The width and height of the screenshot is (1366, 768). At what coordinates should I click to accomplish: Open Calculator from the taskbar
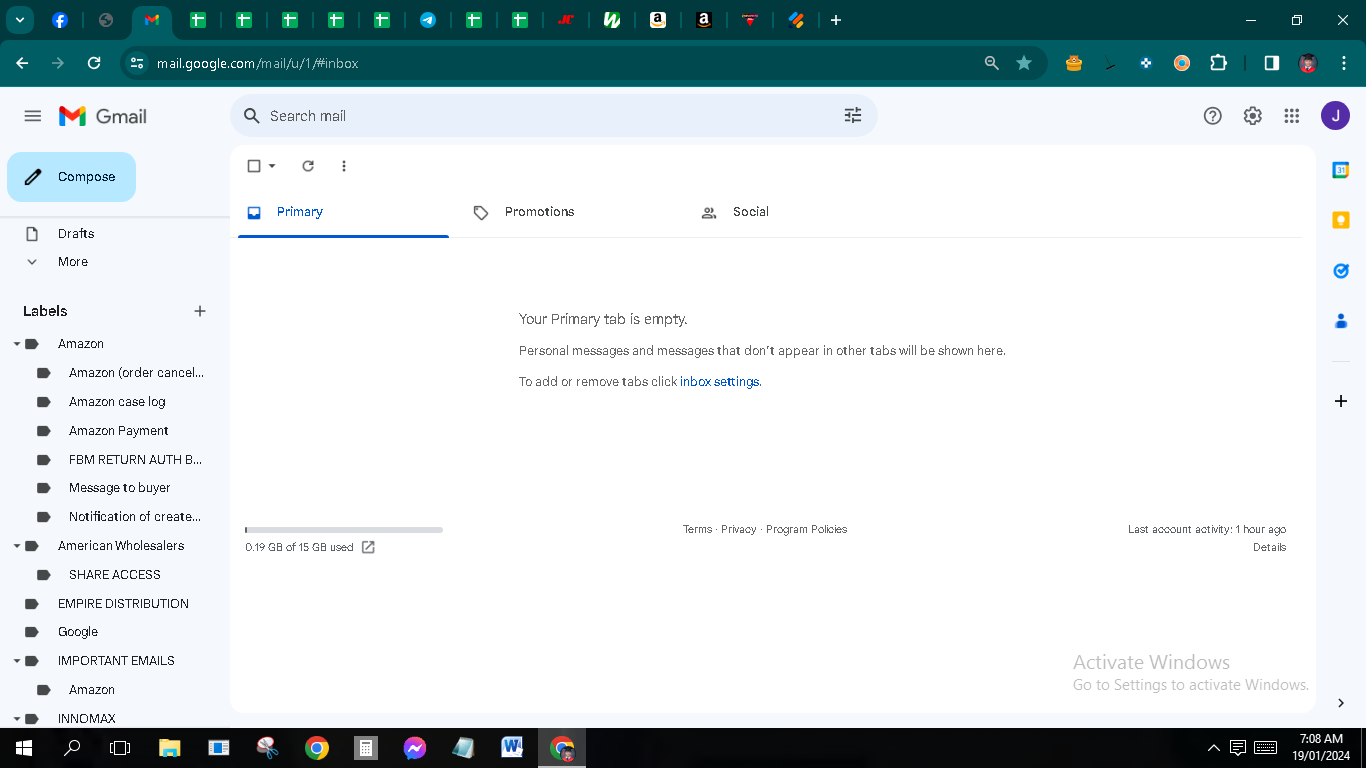366,748
